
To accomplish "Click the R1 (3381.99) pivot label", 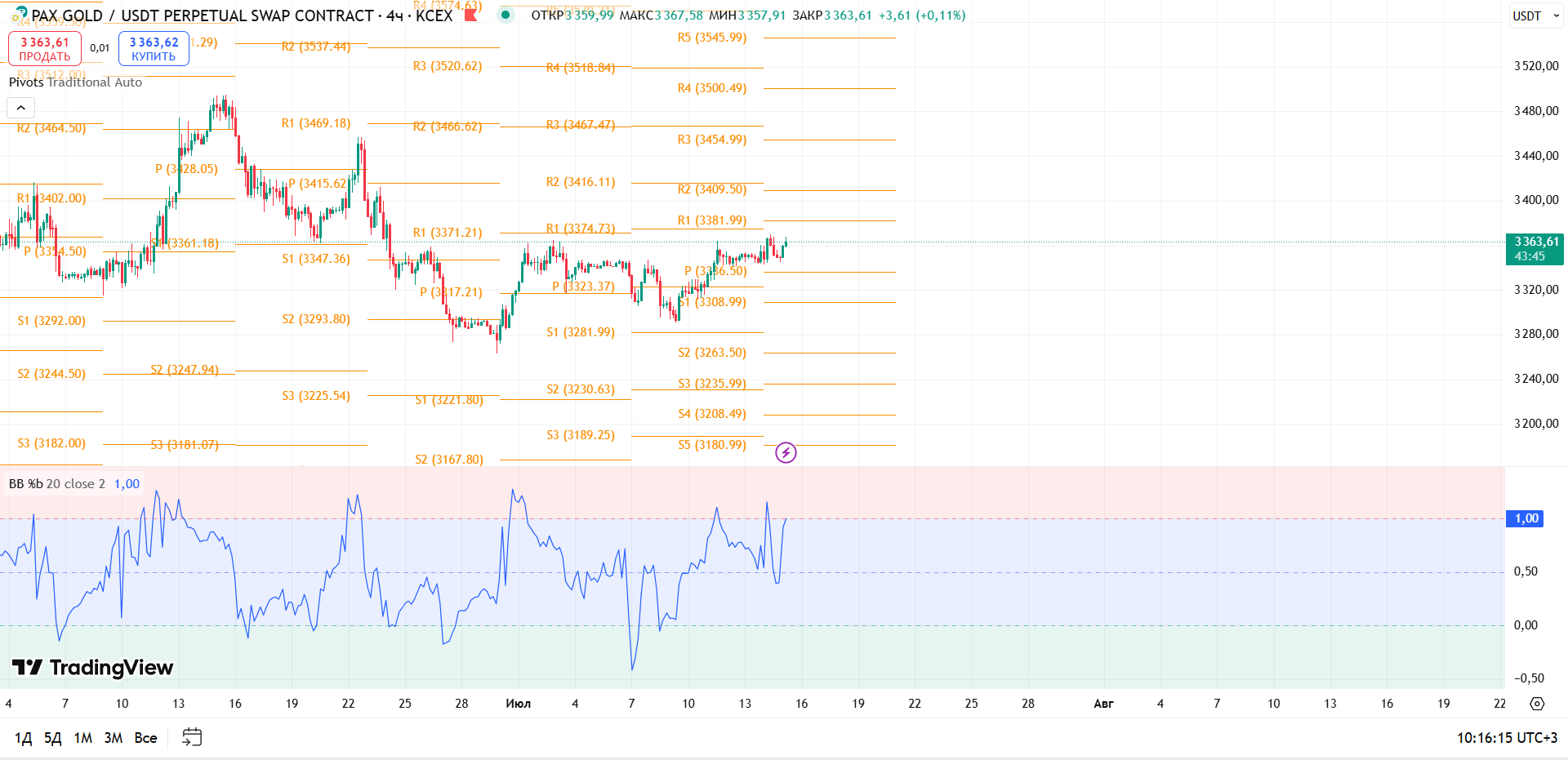I will point(712,220).
